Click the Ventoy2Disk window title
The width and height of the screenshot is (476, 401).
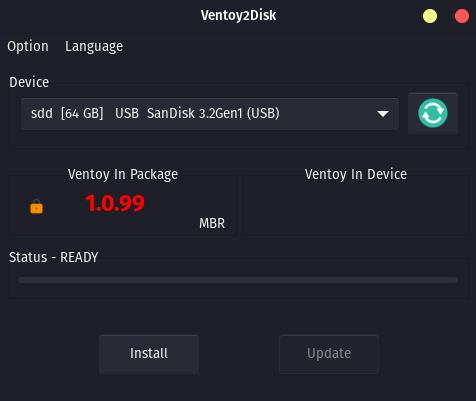pos(238,15)
